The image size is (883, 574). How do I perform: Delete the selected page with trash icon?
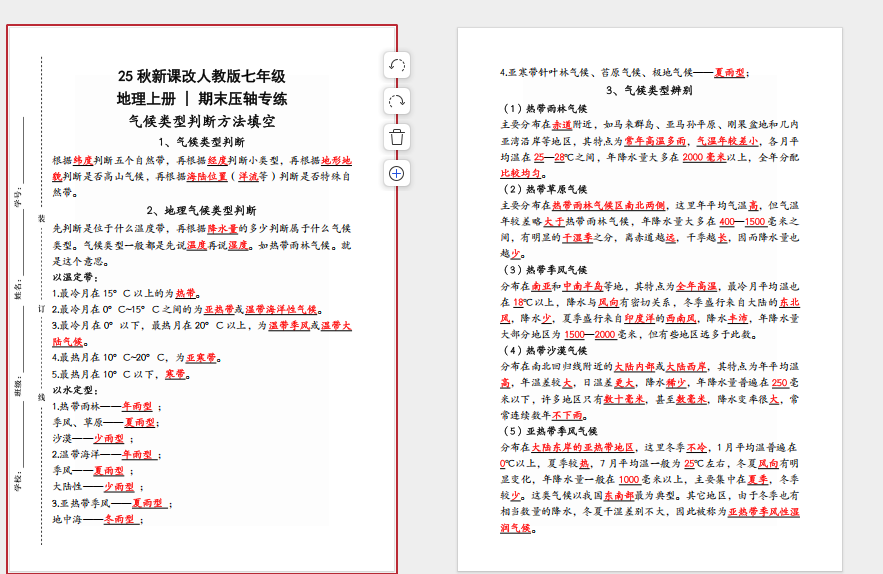coord(397,137)
